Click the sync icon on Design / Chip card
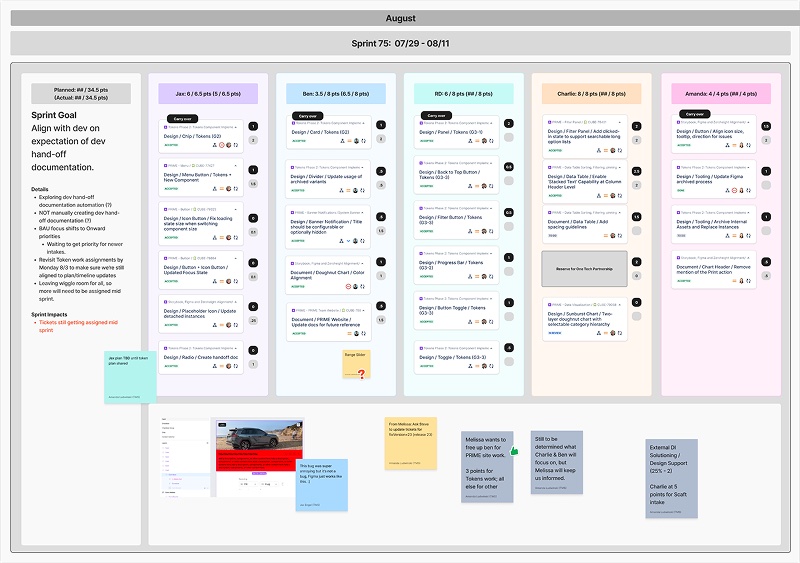The image size is (800, 563). pyautogui.click(x=236, y=145)
